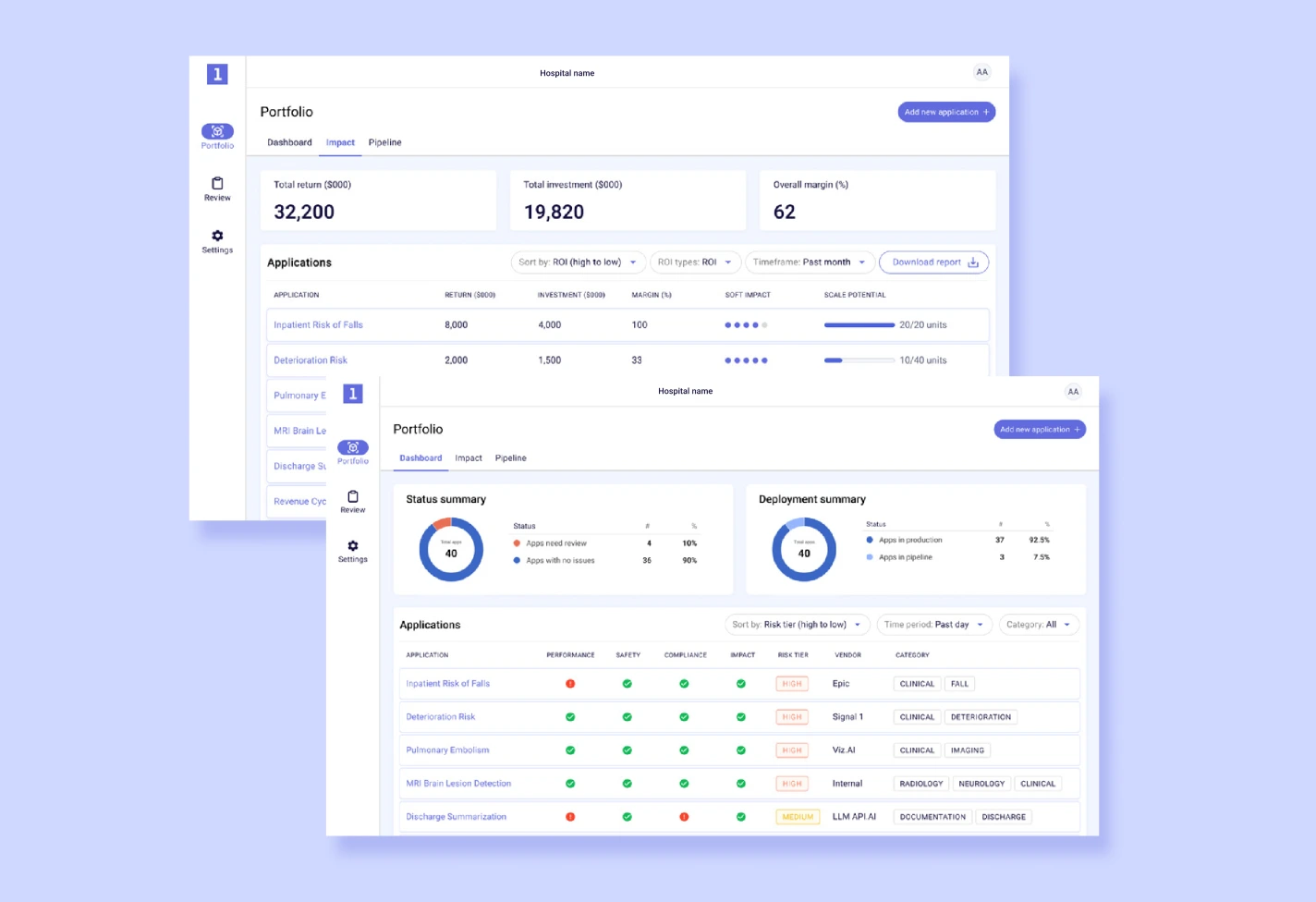Select Impact tab in front window
This screenshot has width=1316, height=902.
(x=469, y=458)
